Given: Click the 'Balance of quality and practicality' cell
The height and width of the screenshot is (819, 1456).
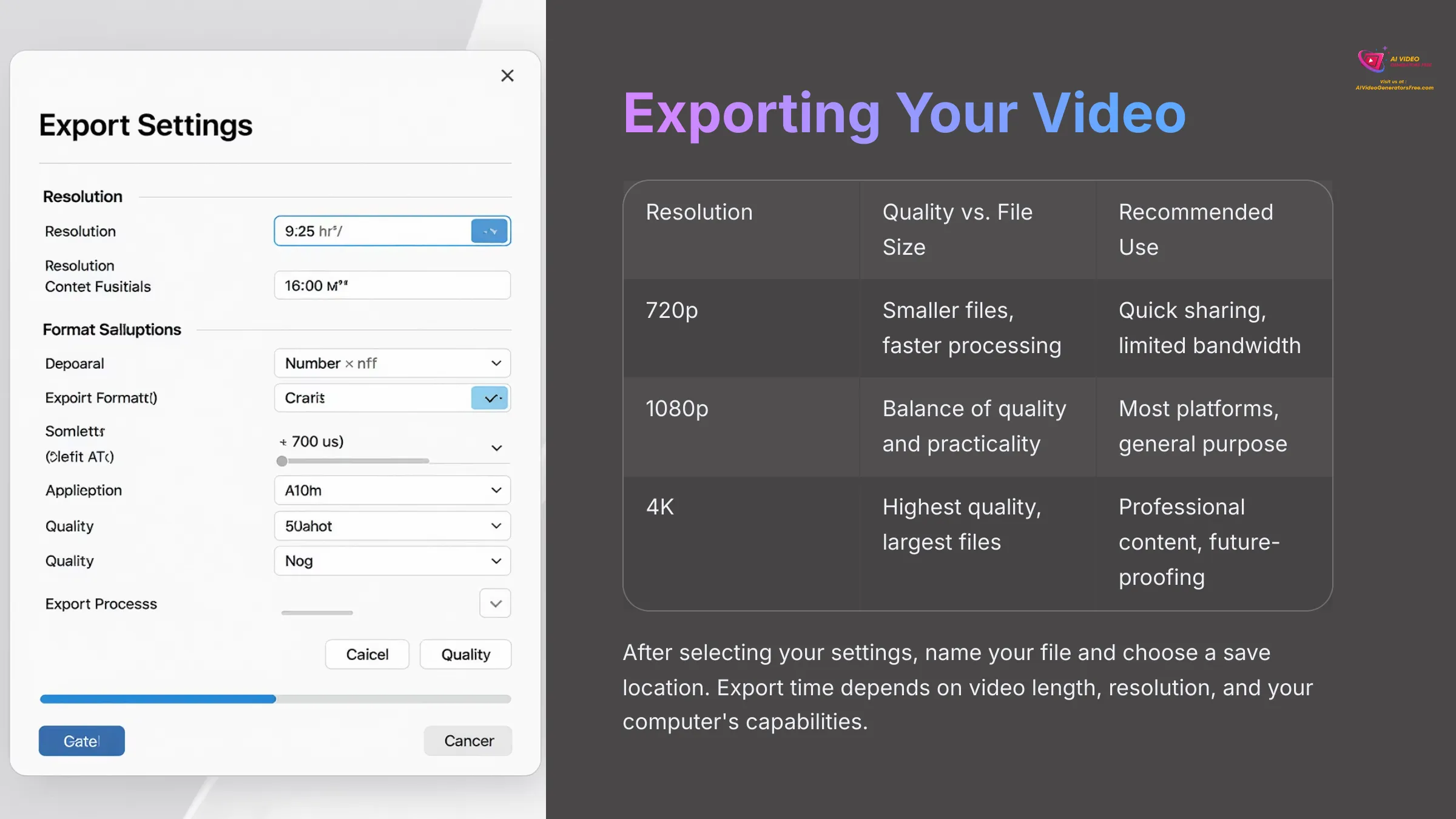Looking at the screenshot, I should pos(977,426).
